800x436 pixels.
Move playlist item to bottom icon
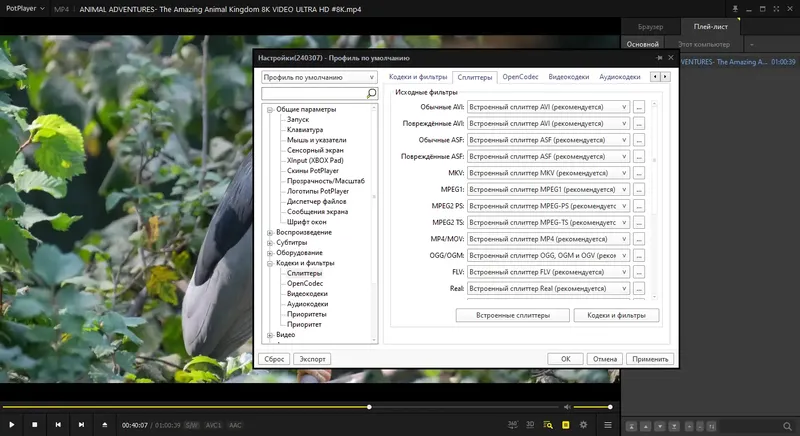674,426
